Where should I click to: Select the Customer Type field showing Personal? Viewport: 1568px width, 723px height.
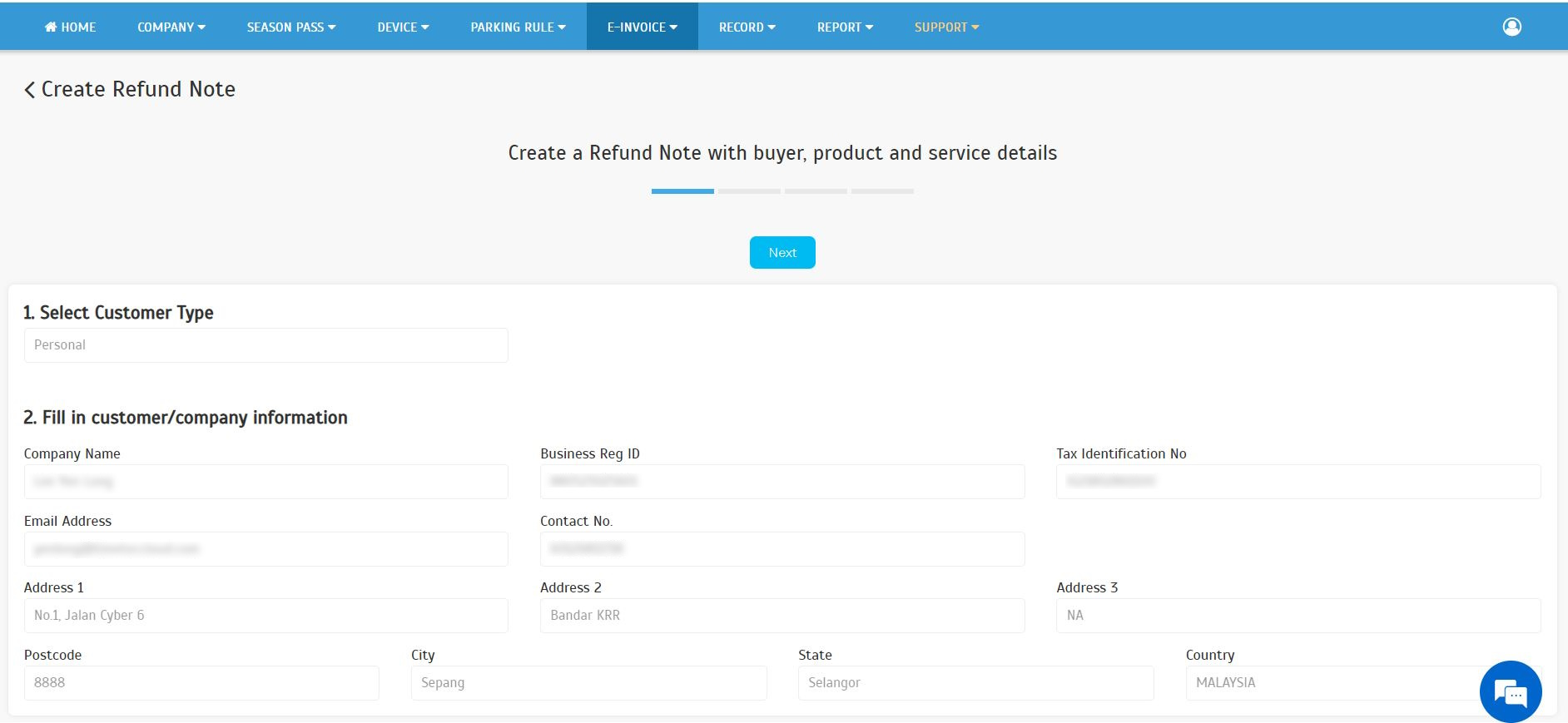[265, 345]
